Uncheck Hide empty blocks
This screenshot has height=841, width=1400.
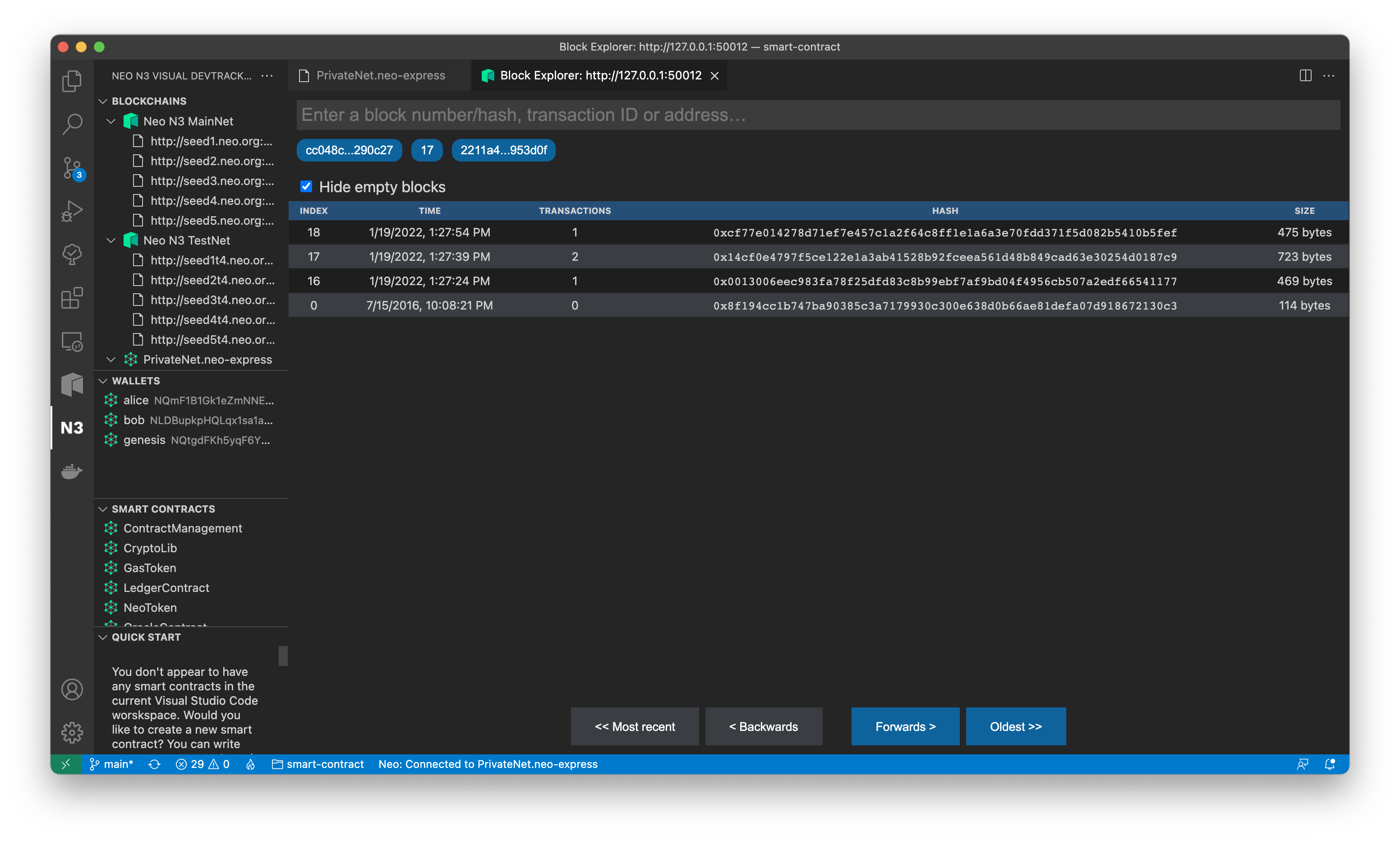(x=306, y=186)
